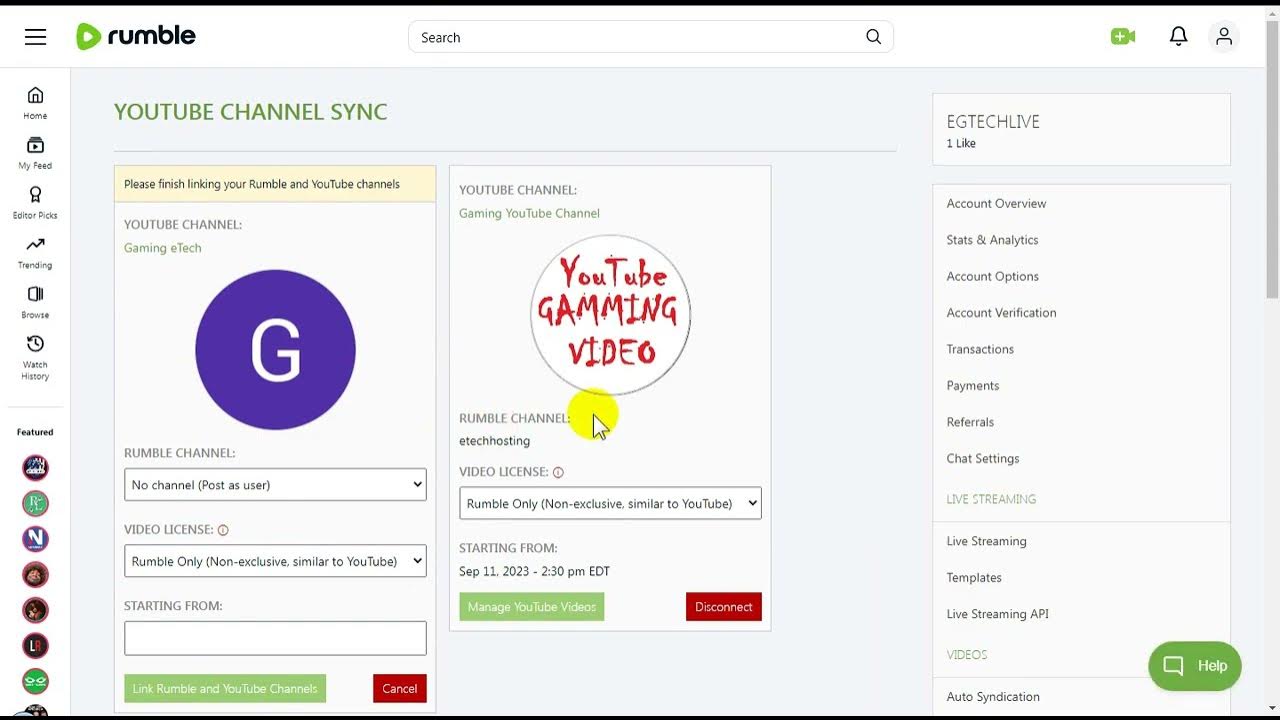The height and width of the screenshot is (720, 1280).
Task: Click the red Disconnect button
Action: [723, 606]
